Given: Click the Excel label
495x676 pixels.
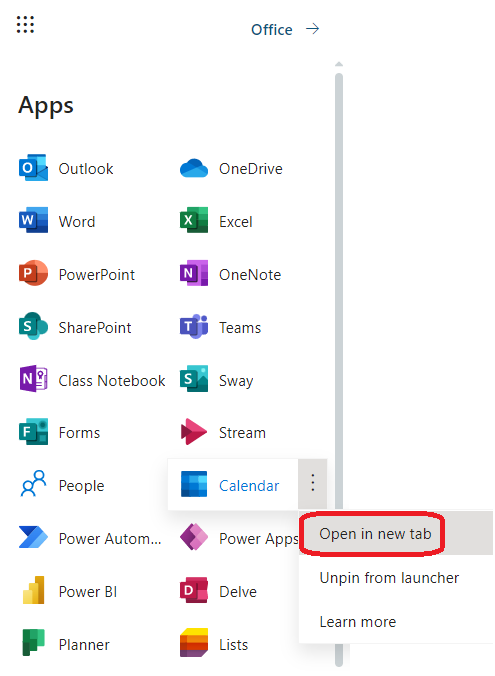Looking at the screenshot, I should (x=235, y=222).
